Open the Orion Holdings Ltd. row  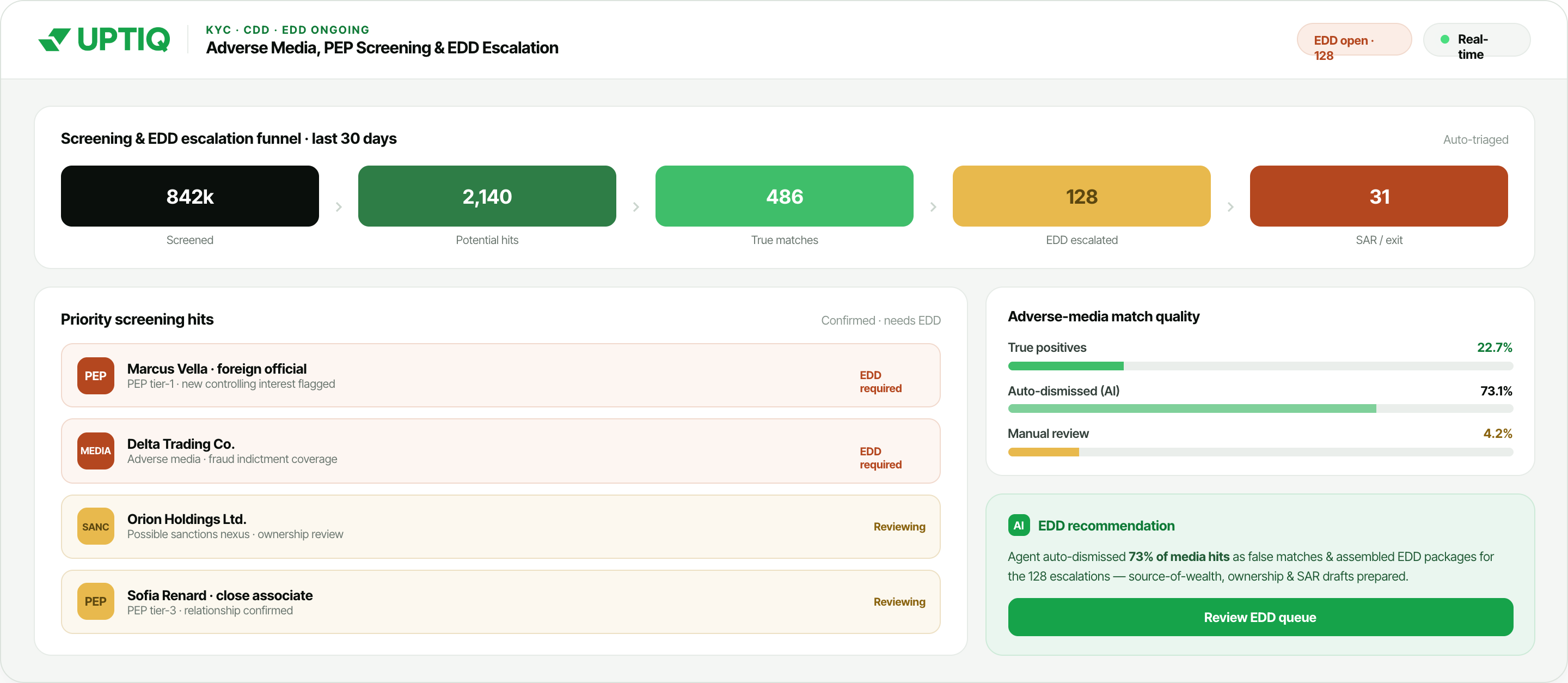click(x=500, y=527)
